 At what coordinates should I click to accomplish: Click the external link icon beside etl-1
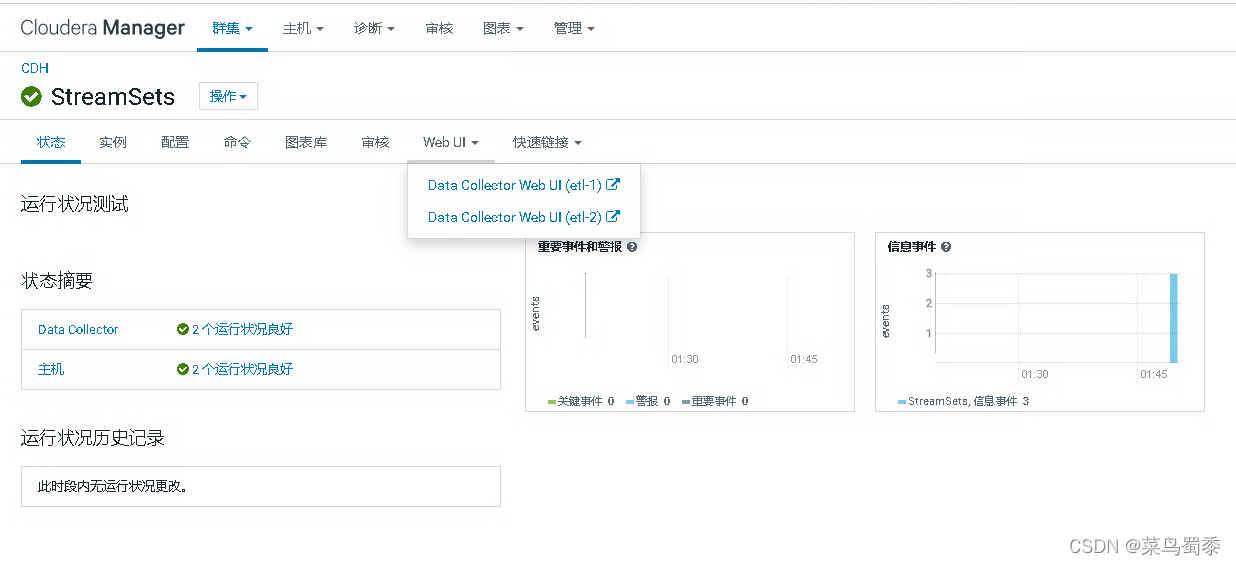point(614,185)
